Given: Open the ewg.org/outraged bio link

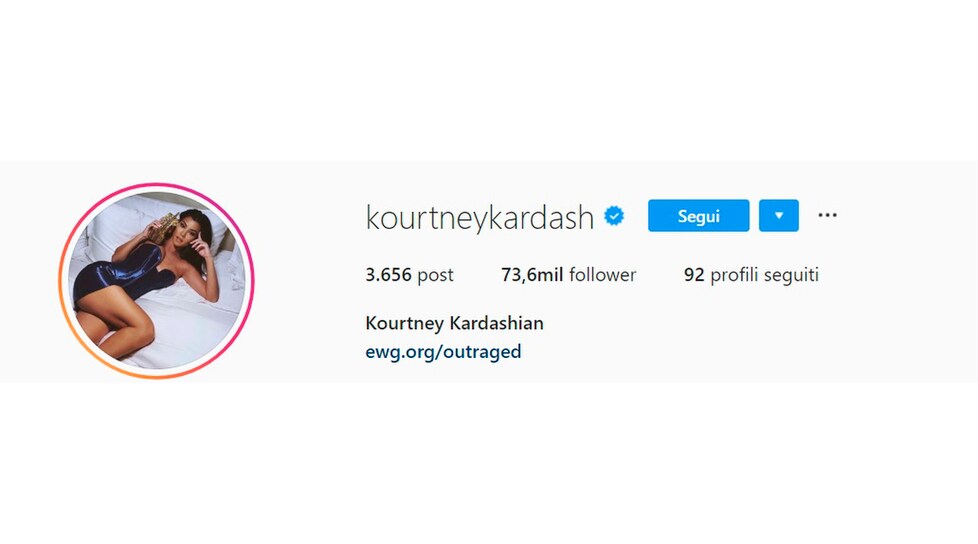Looking at the screenshot, I should (443, 352).
